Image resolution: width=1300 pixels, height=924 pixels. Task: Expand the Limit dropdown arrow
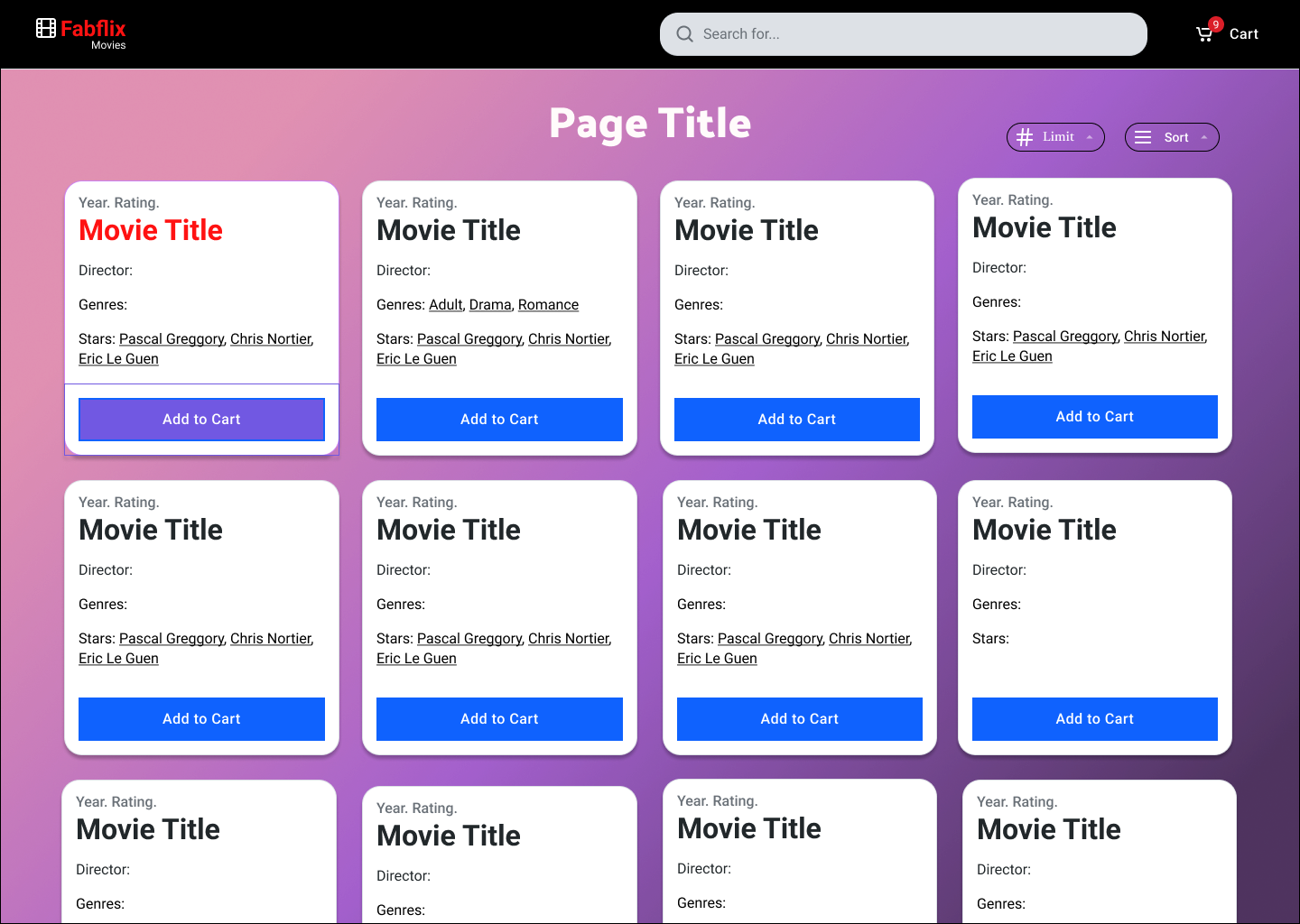[x=1090, y=137]
